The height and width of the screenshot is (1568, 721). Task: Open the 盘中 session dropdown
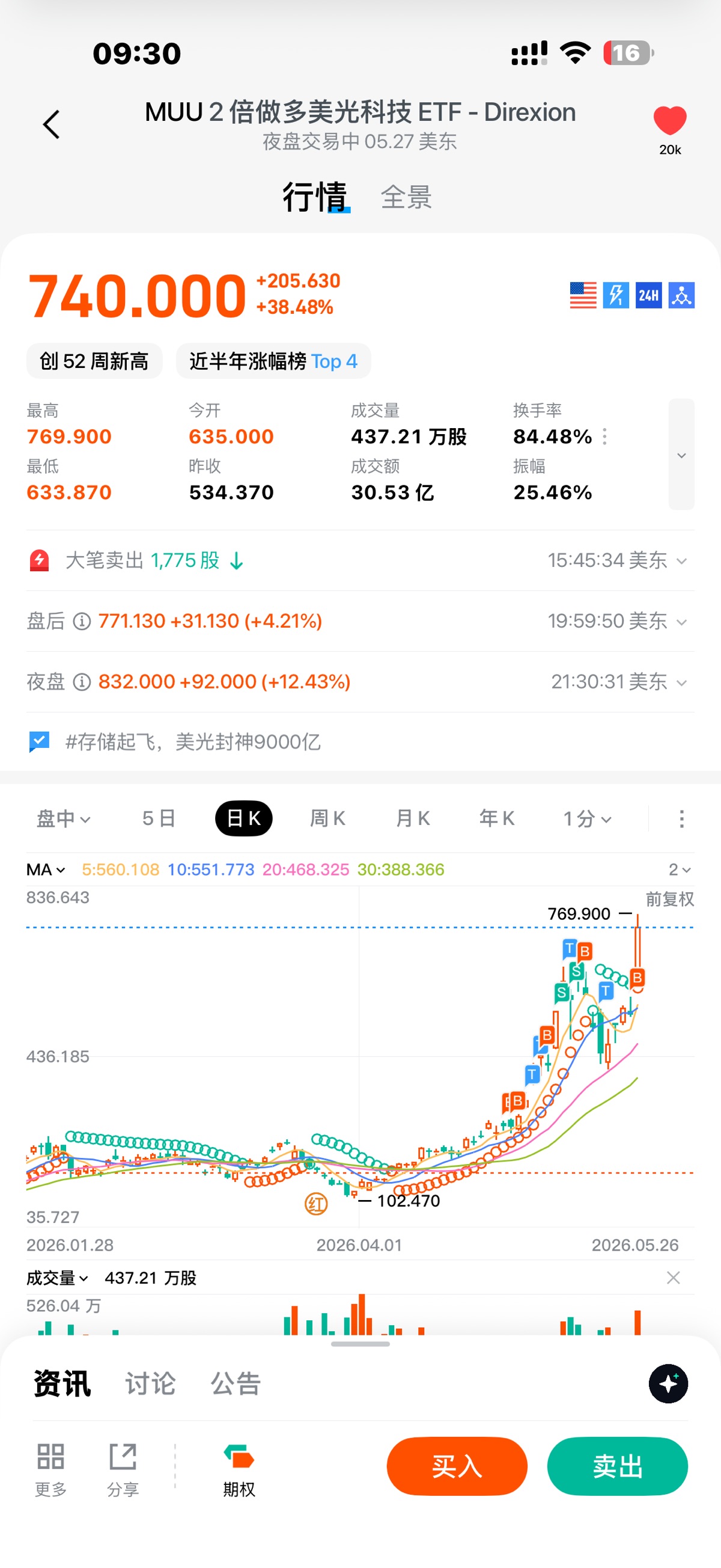pyautogui.click(x=64, y=819)
